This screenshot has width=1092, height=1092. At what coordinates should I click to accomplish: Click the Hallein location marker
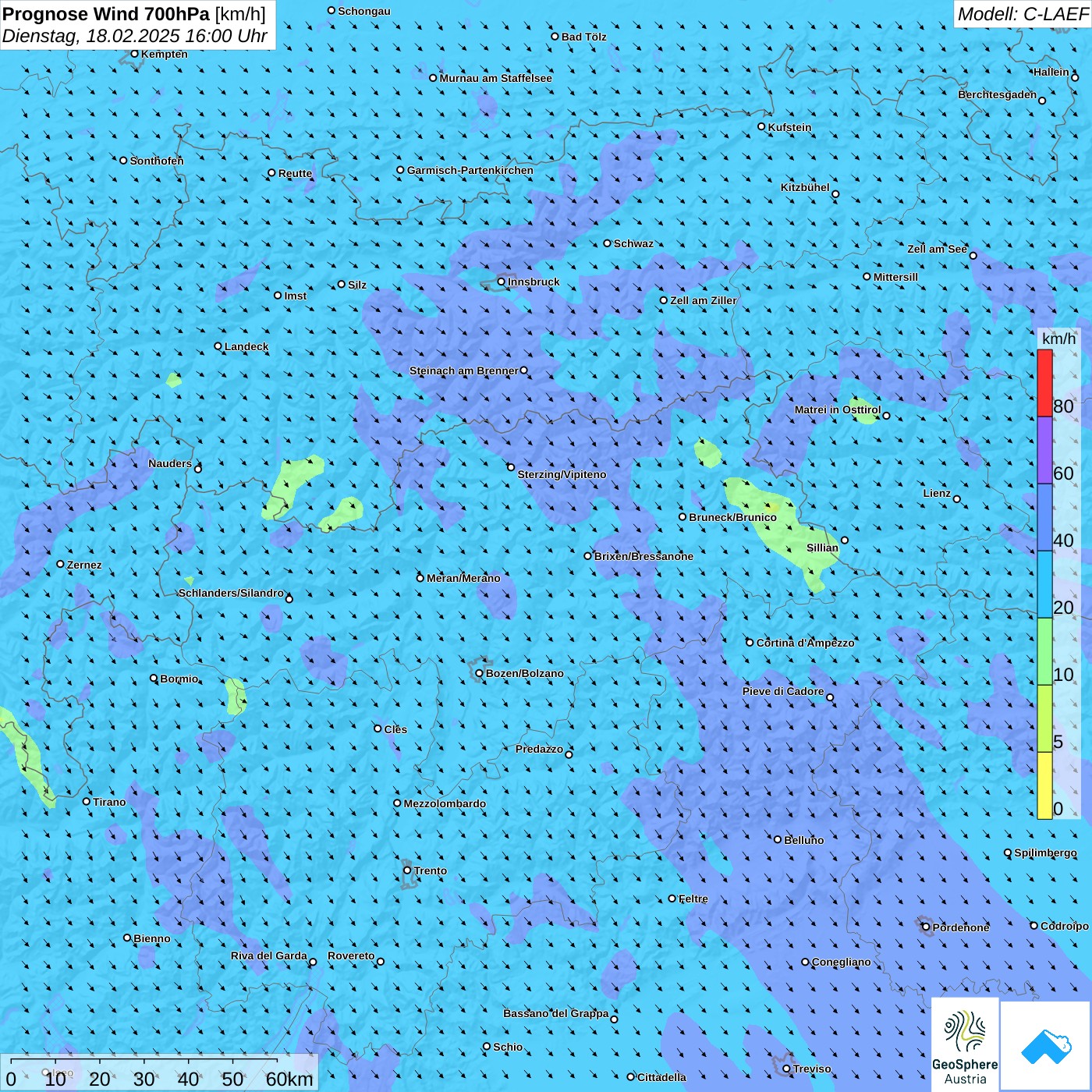(x=1075, y=77)
